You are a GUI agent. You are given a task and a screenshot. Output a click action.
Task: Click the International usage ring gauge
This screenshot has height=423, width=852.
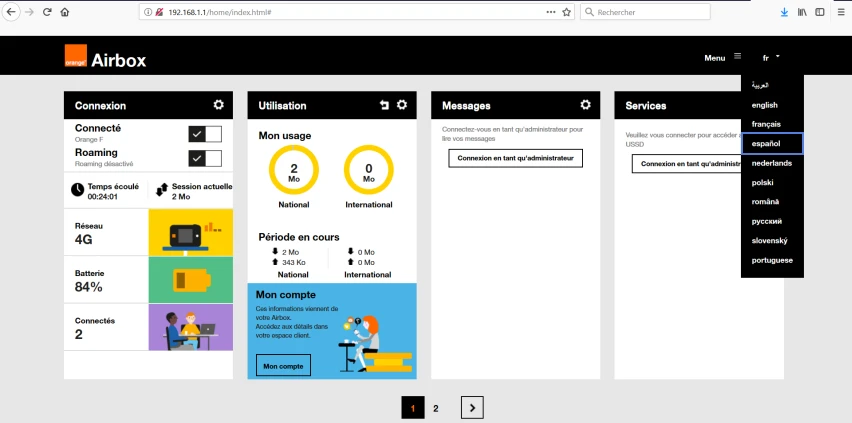(368, 170)
